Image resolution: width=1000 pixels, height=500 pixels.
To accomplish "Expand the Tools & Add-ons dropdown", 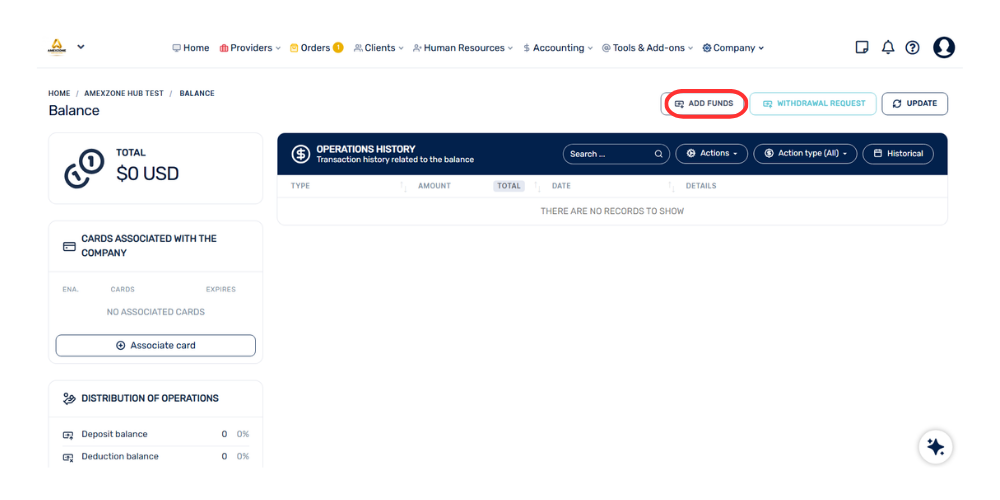I will click(x=647, y=48).
